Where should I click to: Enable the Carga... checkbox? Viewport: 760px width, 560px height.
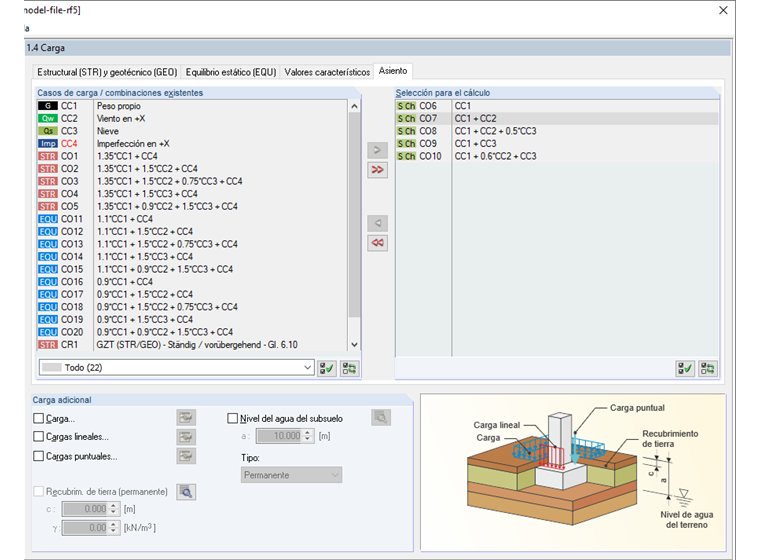(39, 418)
